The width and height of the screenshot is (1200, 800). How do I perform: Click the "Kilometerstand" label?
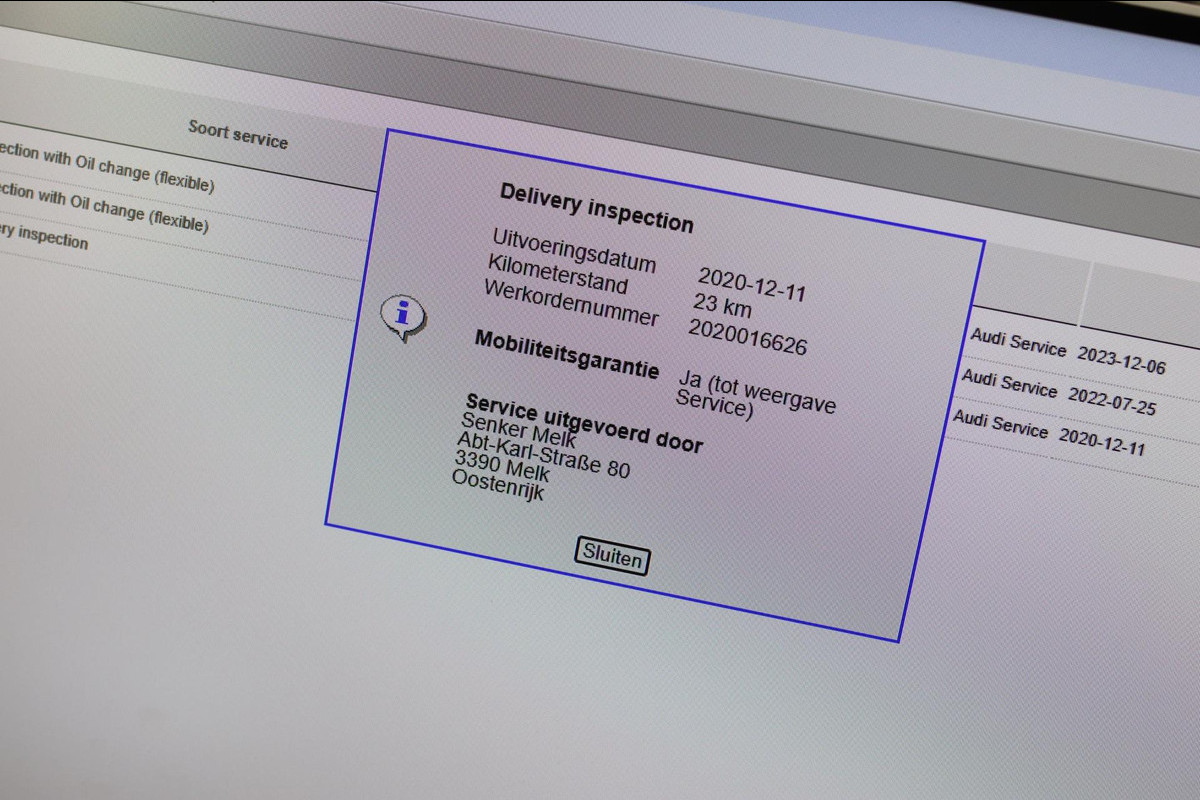pos(558,274)
